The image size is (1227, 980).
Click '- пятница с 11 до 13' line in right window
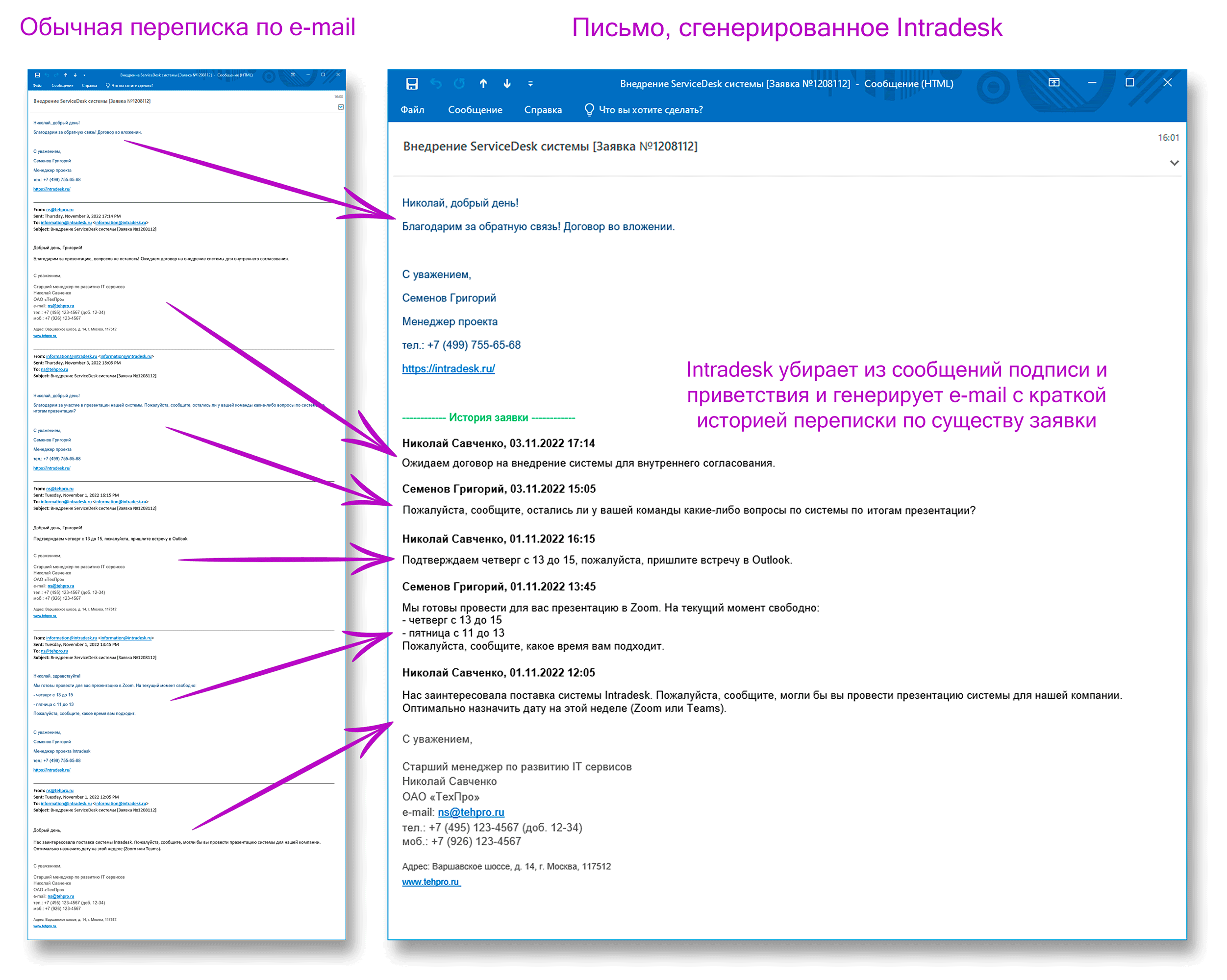pos(453,633)
